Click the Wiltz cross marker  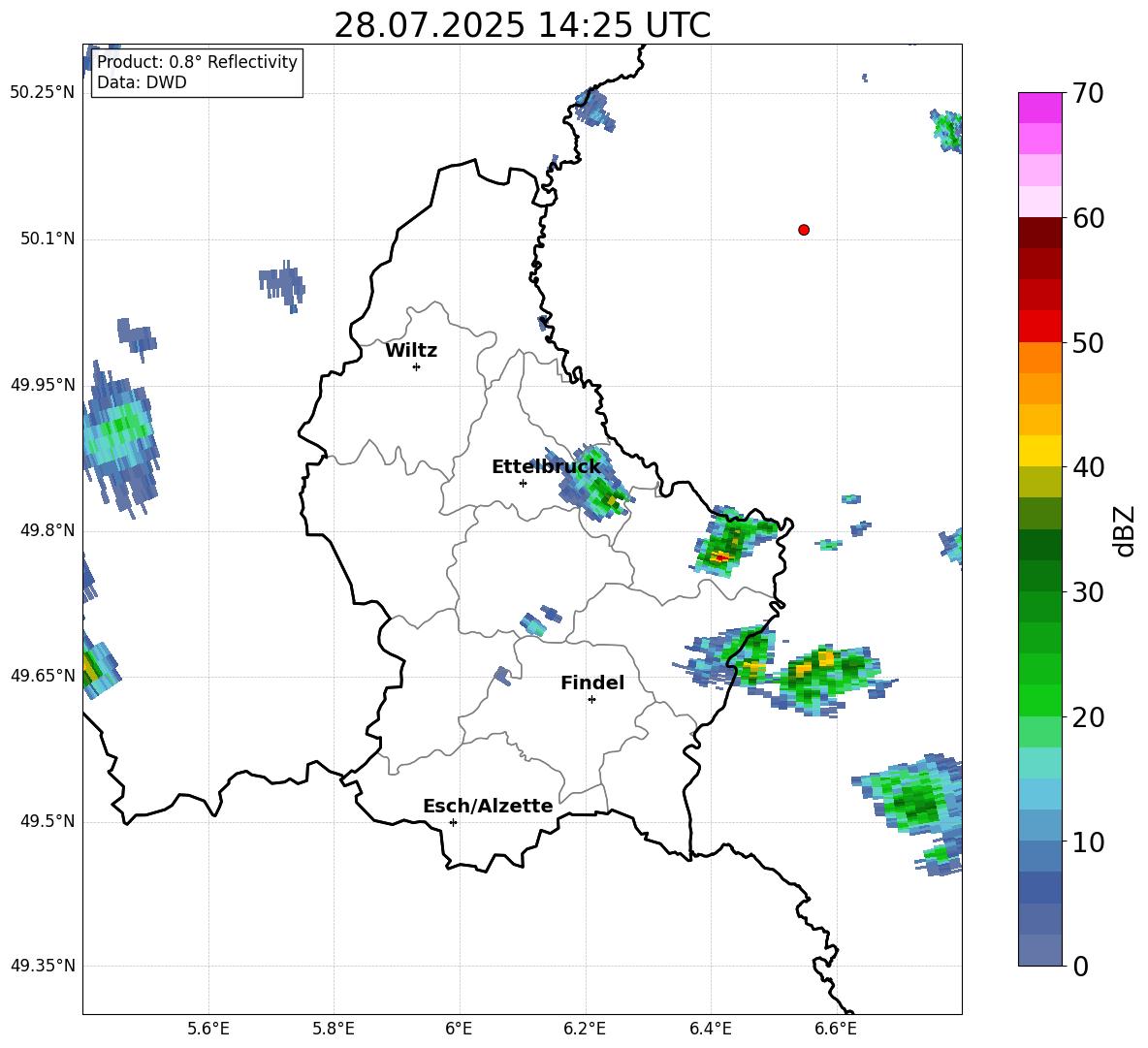point(417,366)
